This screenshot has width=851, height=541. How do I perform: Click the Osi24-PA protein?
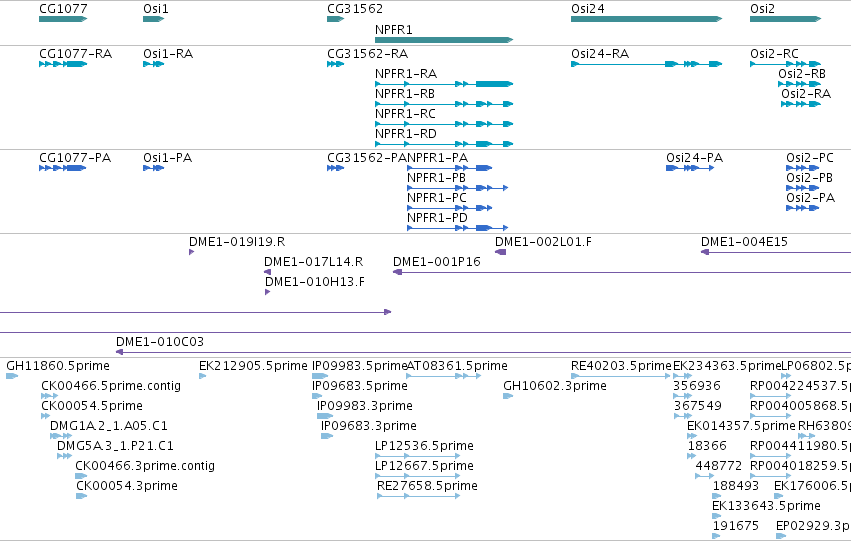[690, 168]
